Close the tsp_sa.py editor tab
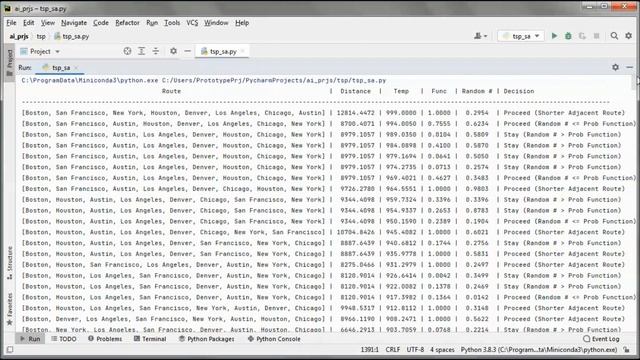 click(x=243, y=51)
